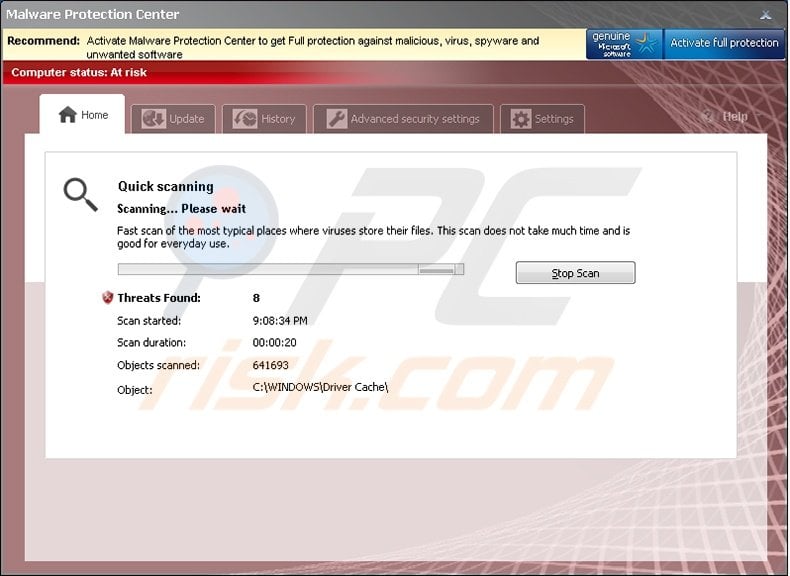The width and height of the screenshot is (790, 576).
Task: Click the Scan started: label
Action: pos(149,321)
